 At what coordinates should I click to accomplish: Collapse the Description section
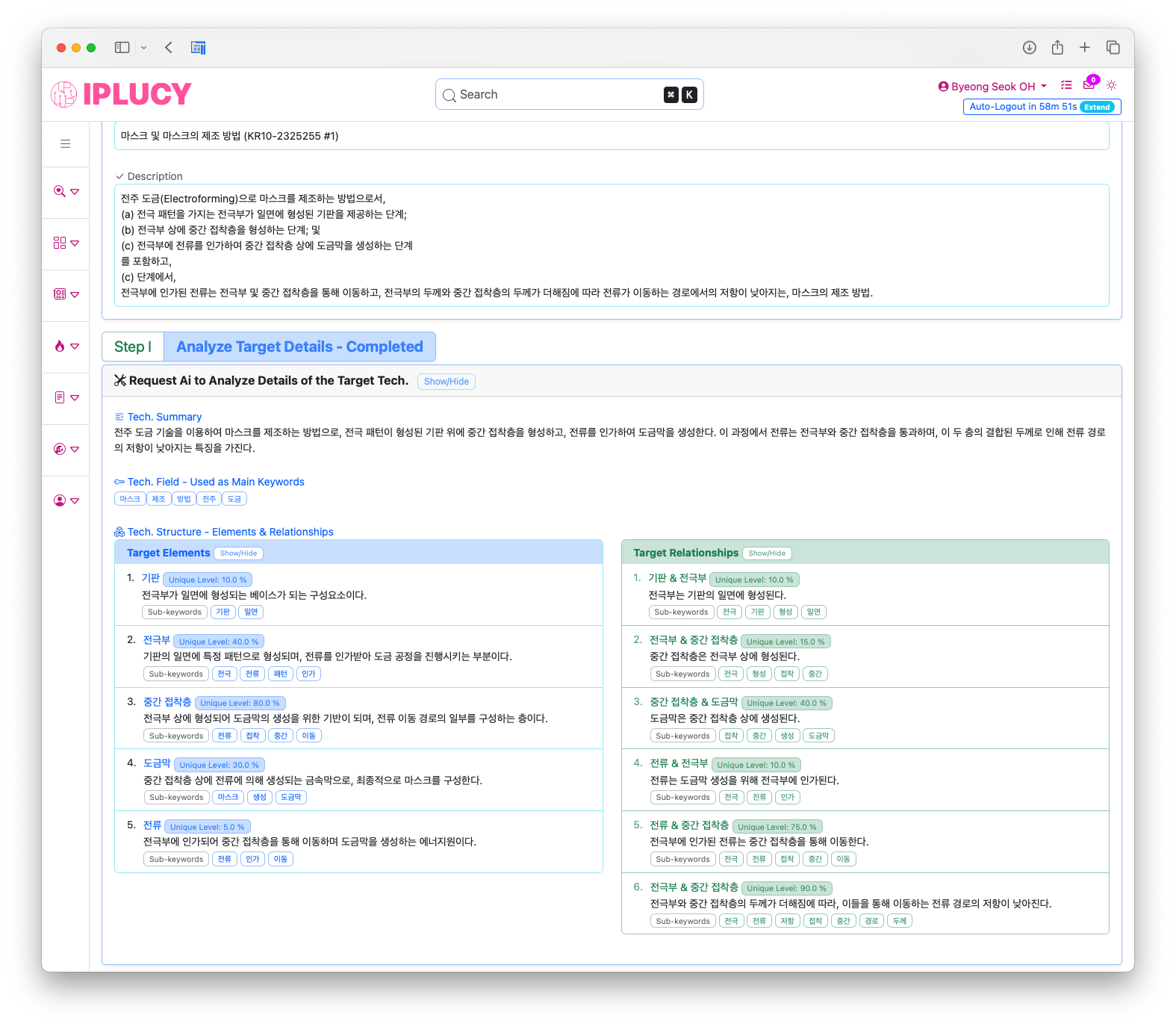pos(149,176)
